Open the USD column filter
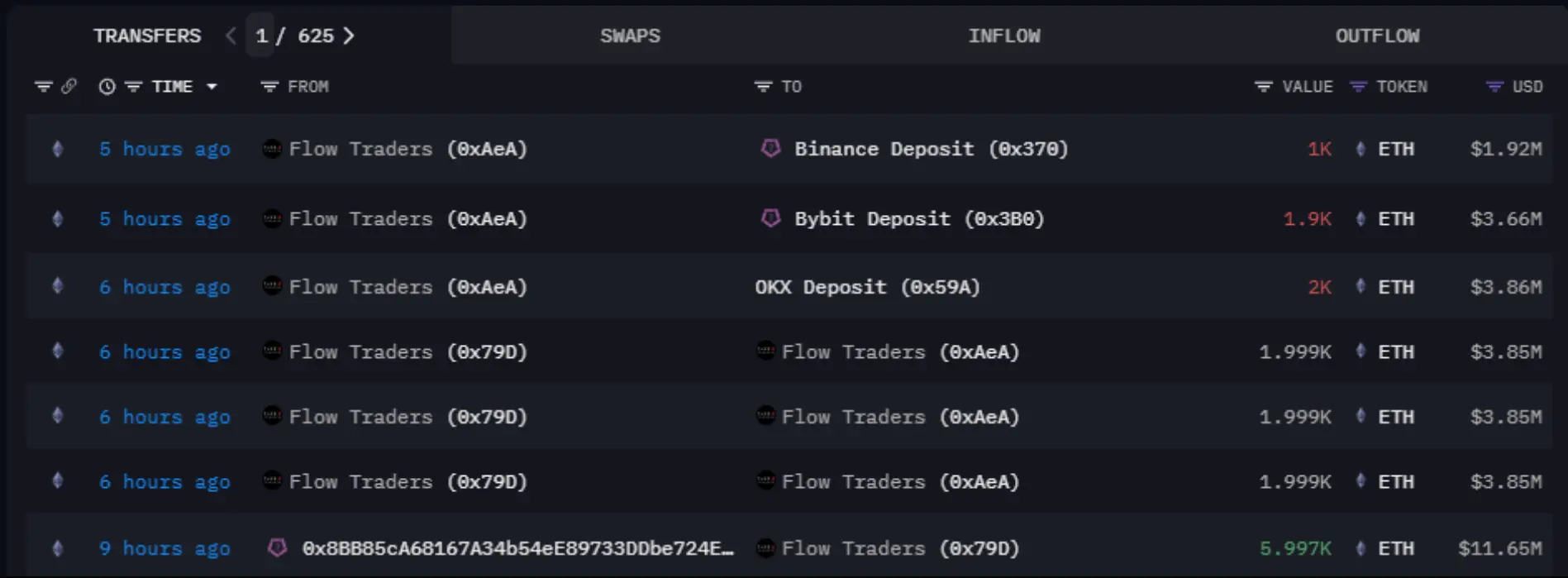 click(1493, 86)
